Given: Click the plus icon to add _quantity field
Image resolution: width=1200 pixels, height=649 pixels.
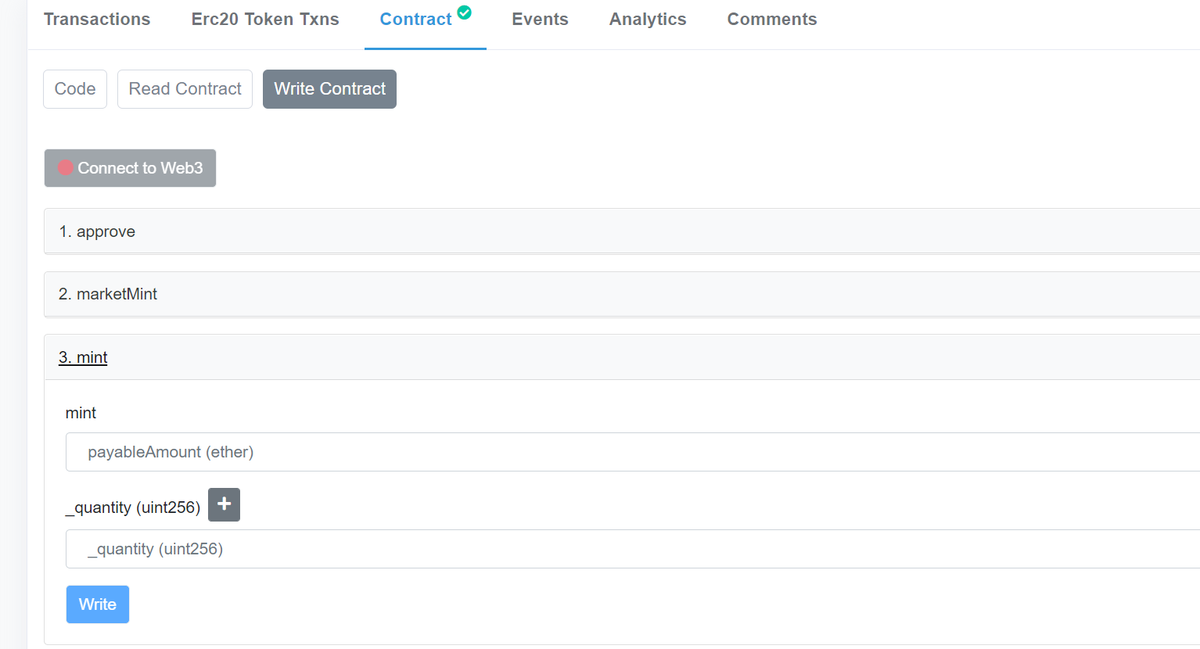Looking at the screenshot, I should pos(223,505).
